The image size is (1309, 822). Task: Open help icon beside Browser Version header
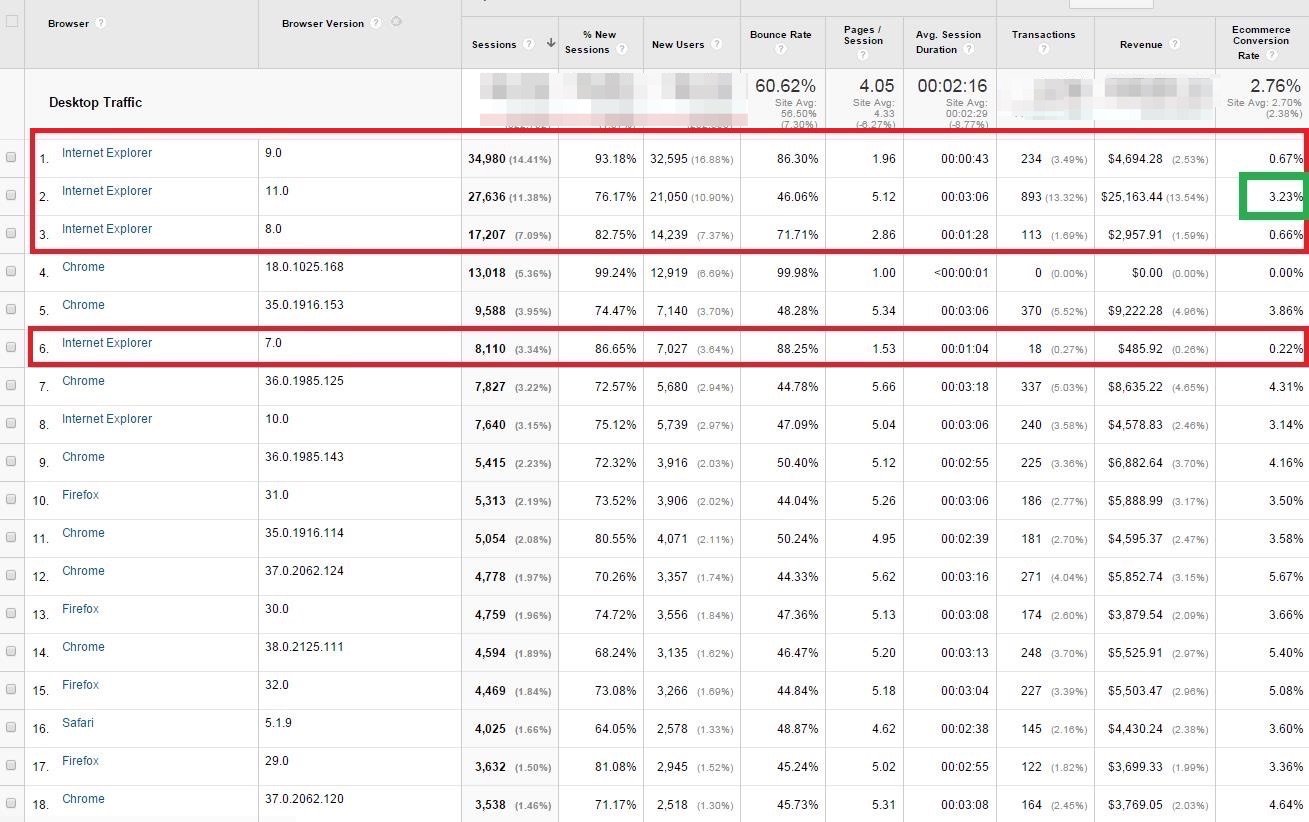coord(375,23)
